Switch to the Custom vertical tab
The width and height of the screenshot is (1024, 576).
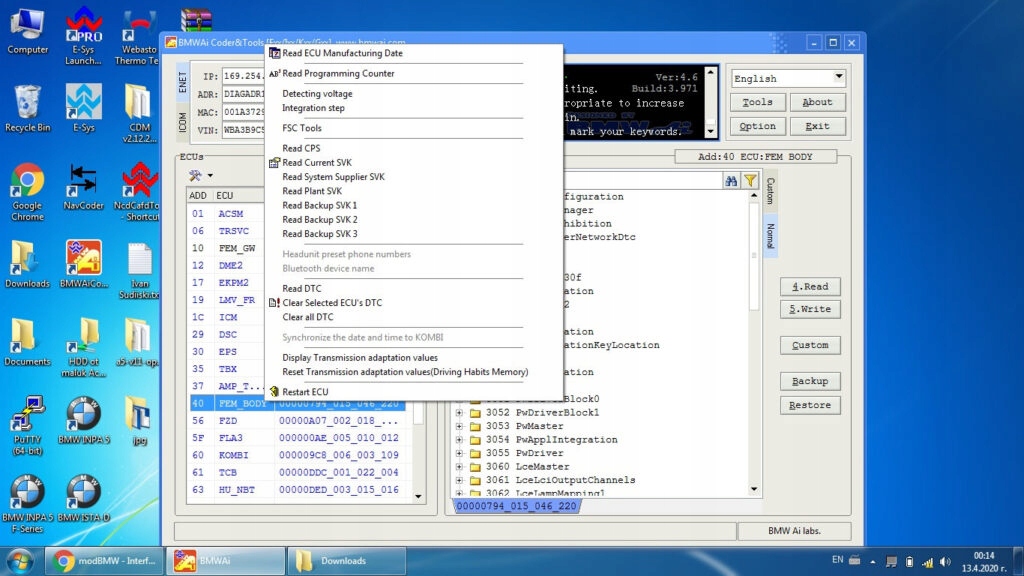click(770, 191)
